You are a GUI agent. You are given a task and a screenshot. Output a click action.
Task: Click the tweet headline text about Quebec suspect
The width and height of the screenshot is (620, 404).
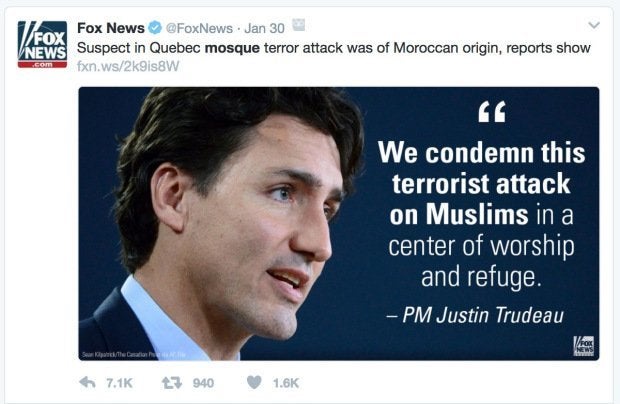click(x=334, y=48)
